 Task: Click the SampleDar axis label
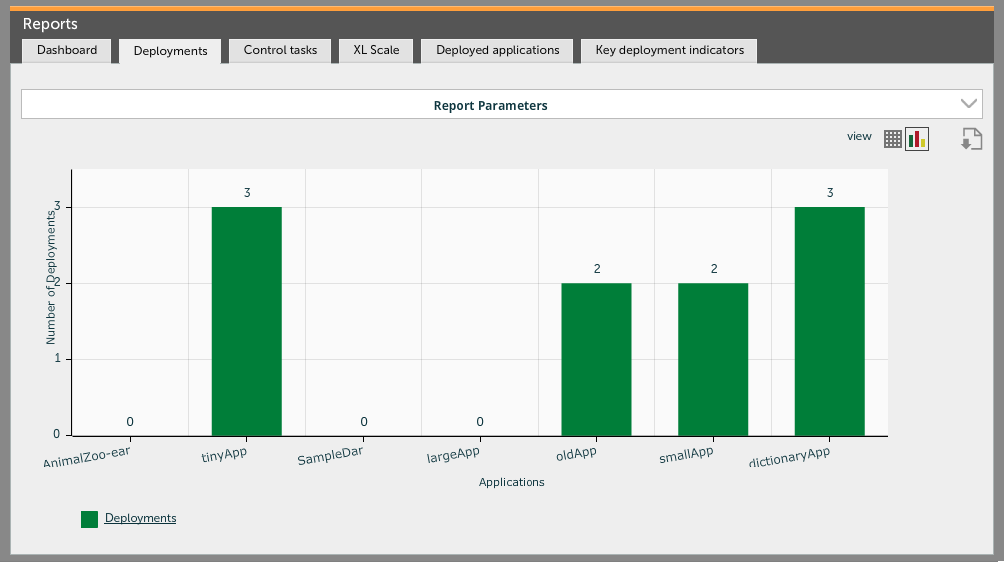330,457
